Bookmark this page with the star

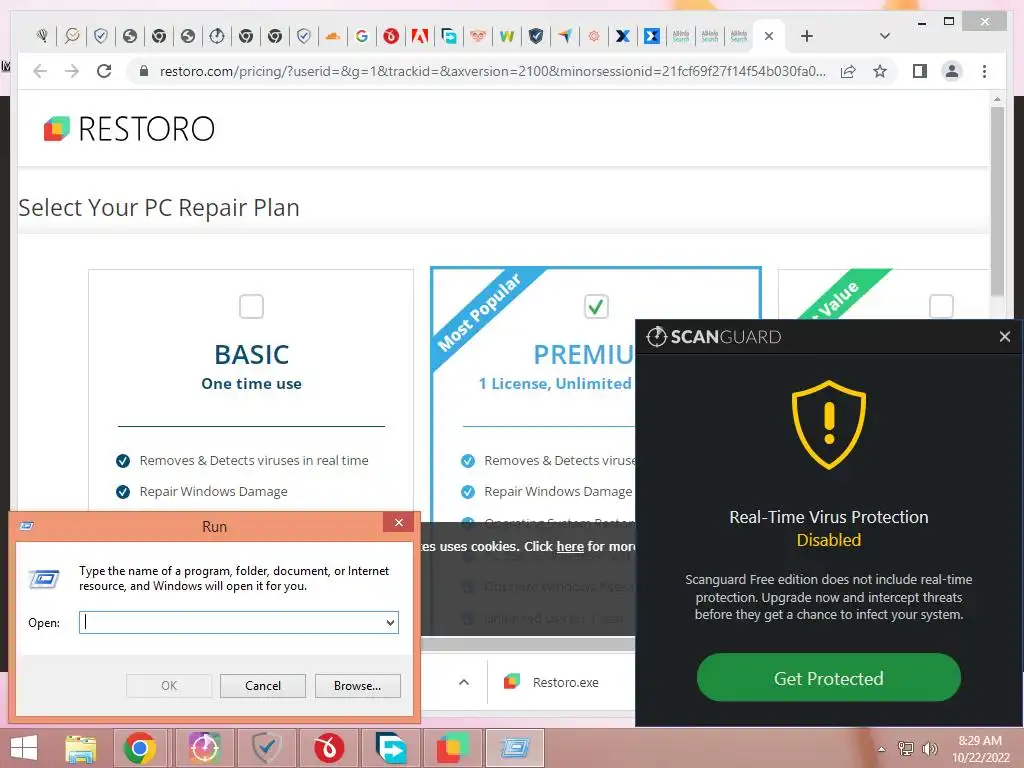pos(880,71)
